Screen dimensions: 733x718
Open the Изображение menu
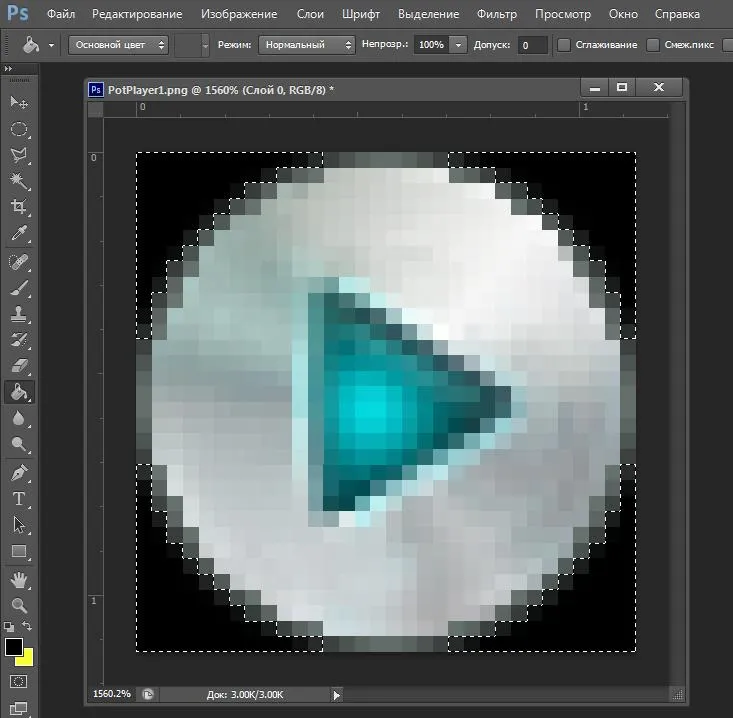[x=239, y=14]
